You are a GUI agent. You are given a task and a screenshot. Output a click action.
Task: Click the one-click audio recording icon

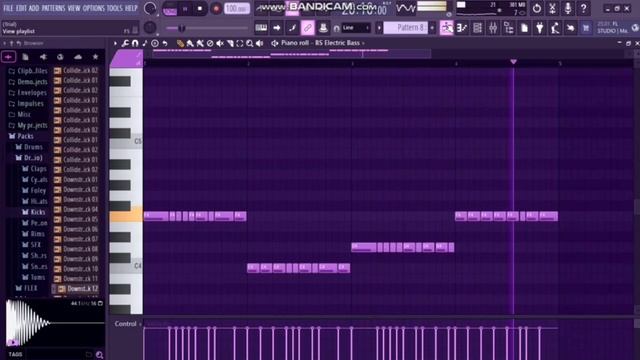click(571, 28)
